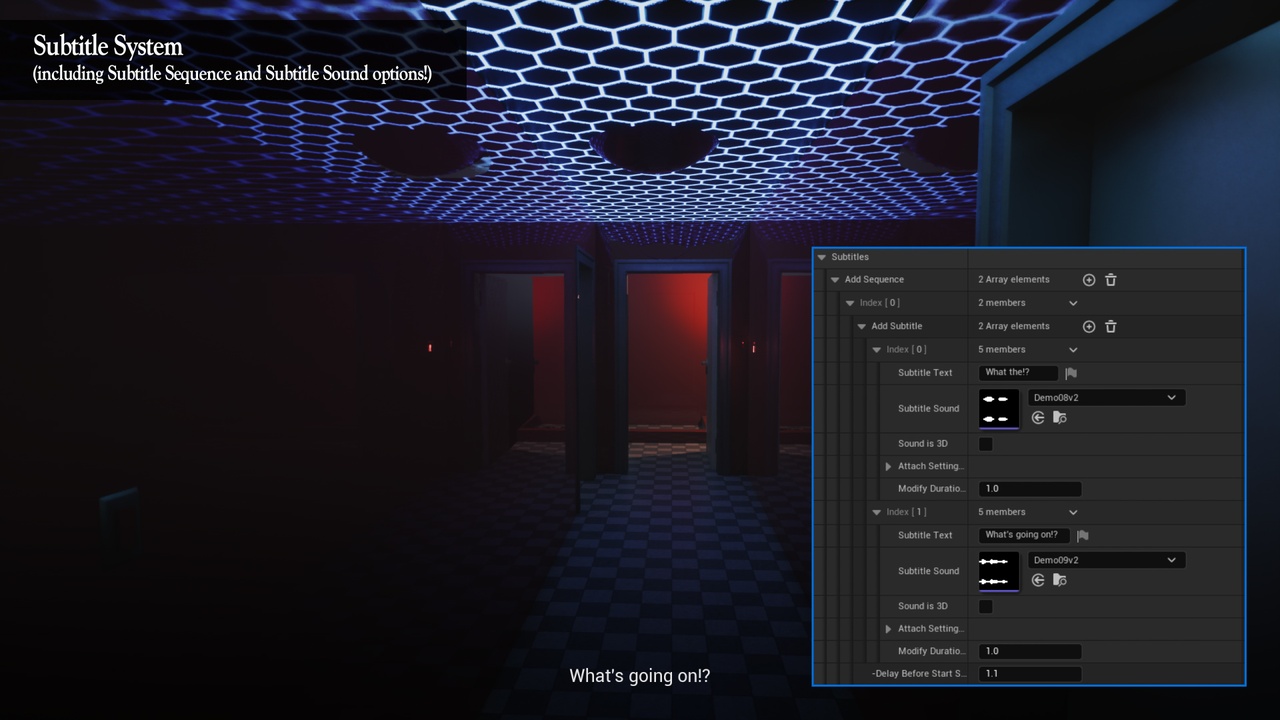Browse to Demo09v2 in Content Browser

pos(1060,580)
